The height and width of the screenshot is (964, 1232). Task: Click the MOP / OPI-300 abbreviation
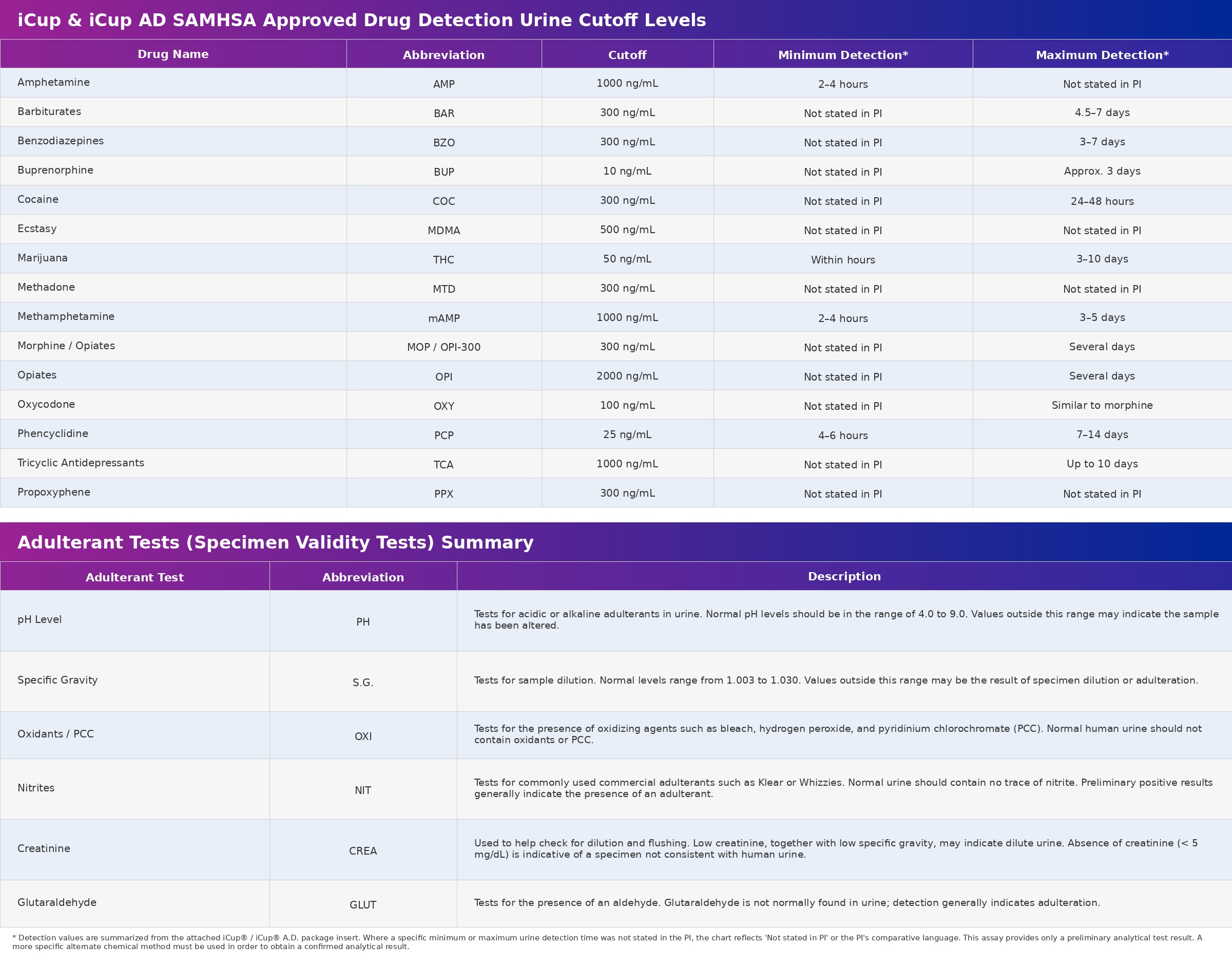(444, 347)
